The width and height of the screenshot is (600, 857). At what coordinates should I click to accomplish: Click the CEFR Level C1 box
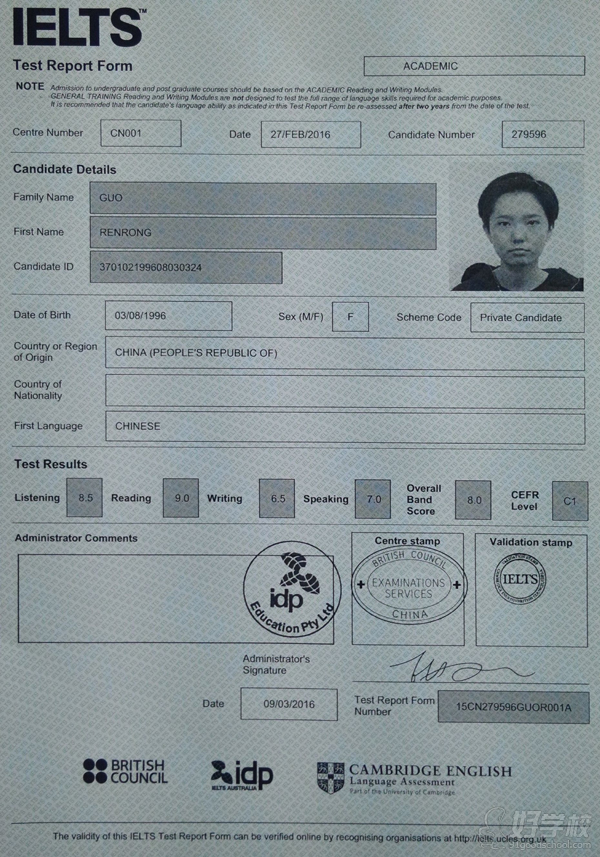569,499
